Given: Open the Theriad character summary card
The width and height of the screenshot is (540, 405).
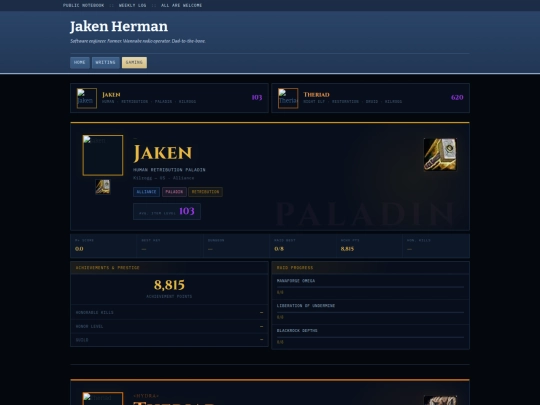Looking at the screenshot, I should click(371, 98).
